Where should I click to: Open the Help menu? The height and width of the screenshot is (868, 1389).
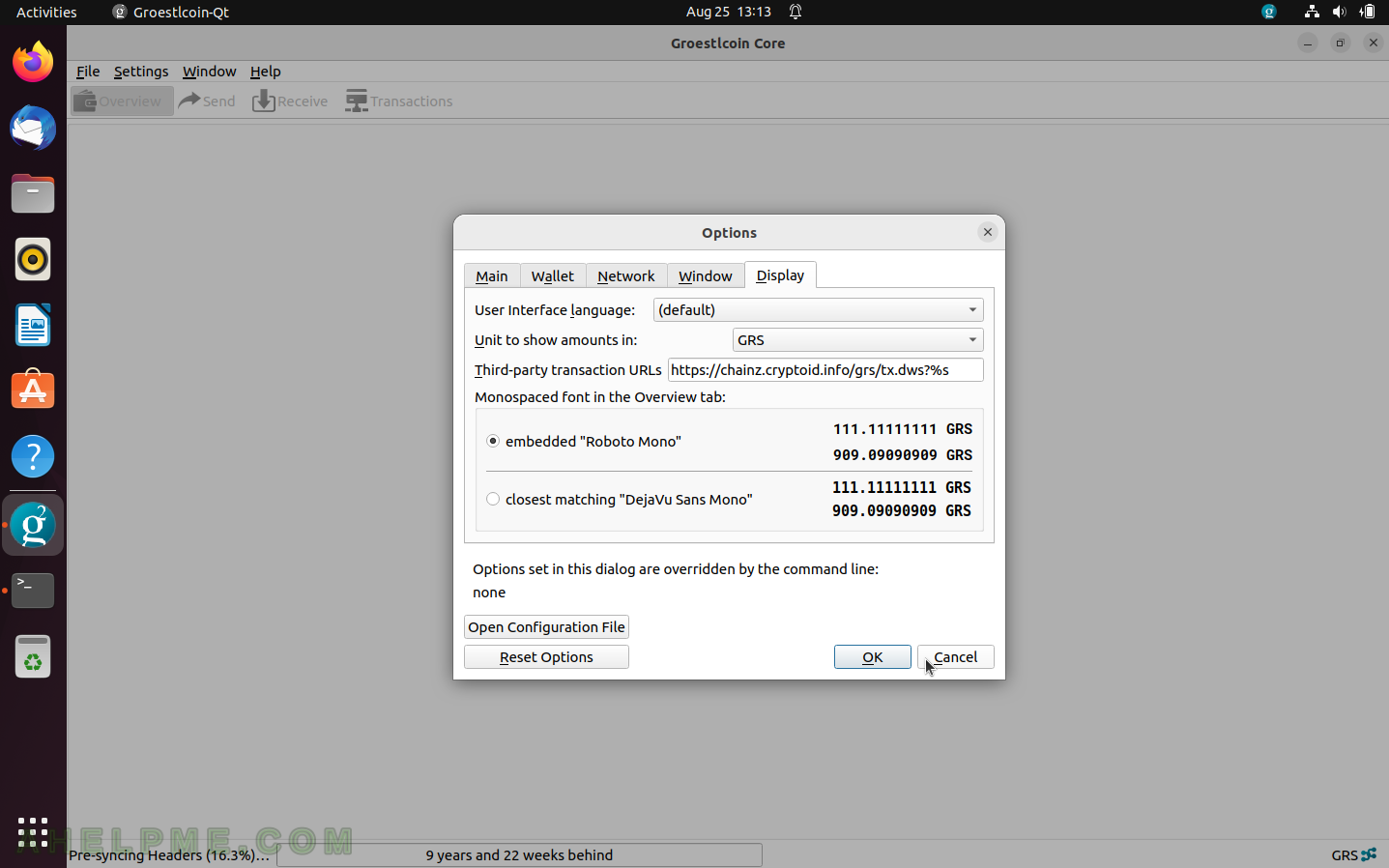(x=266, y=72)
